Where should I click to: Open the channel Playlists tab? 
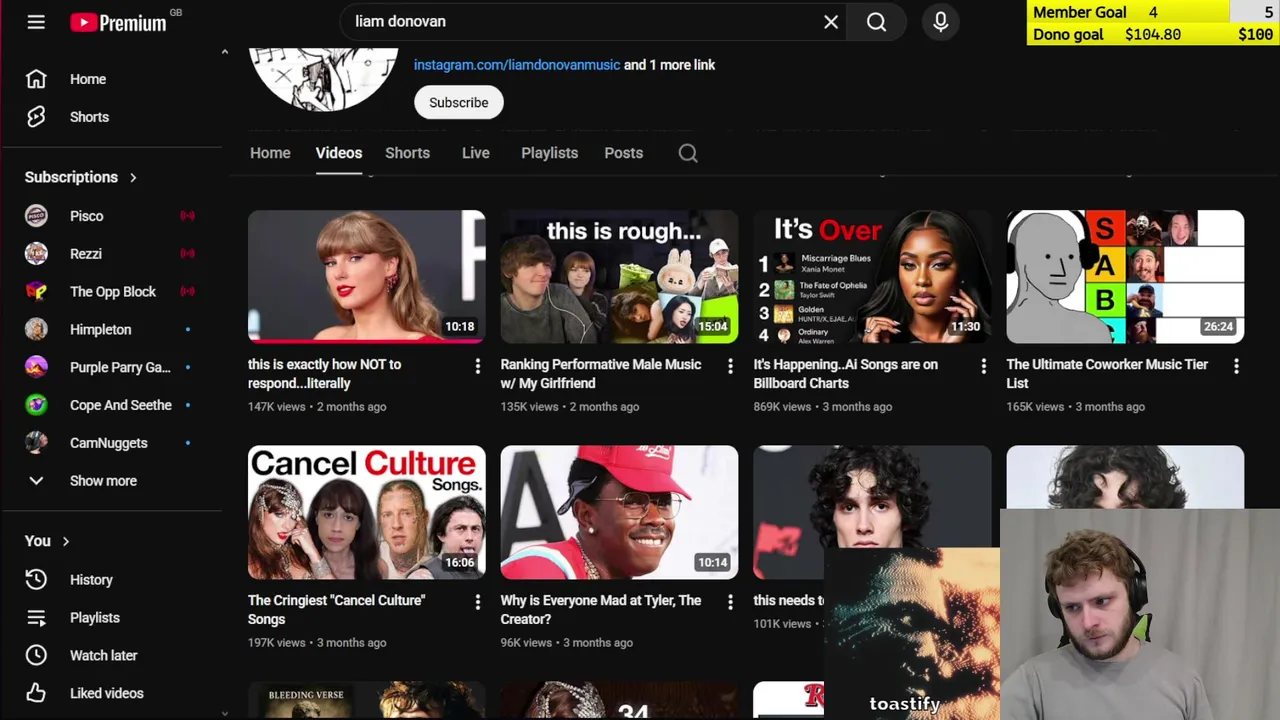[549, 153]
